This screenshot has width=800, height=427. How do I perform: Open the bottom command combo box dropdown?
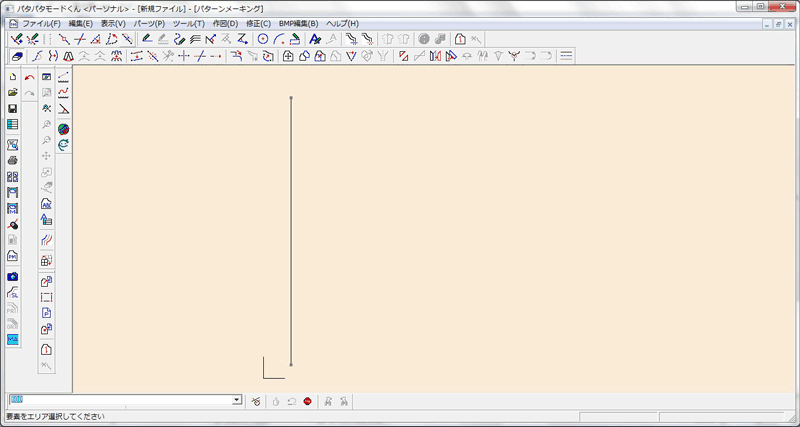pyautogui.click(x=237, y=400)
